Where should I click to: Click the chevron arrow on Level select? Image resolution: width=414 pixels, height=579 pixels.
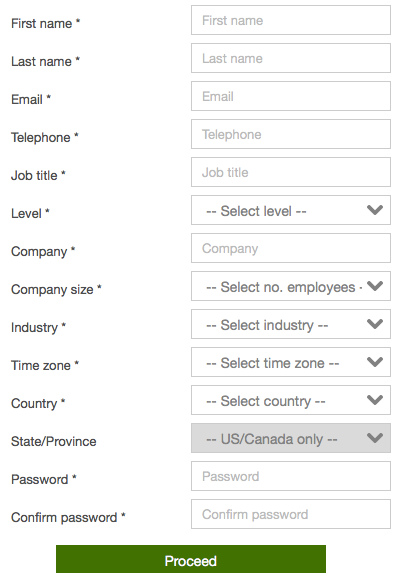(x=375, y=210)
